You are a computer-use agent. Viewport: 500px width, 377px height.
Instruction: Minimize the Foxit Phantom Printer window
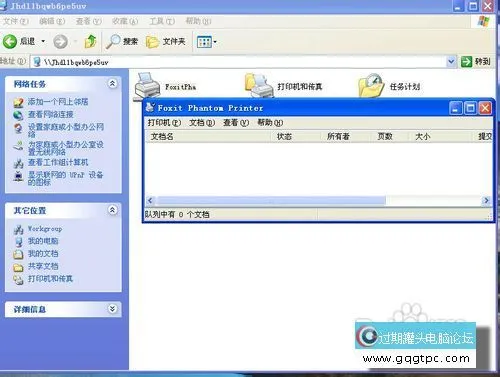(x=456, y=108)
